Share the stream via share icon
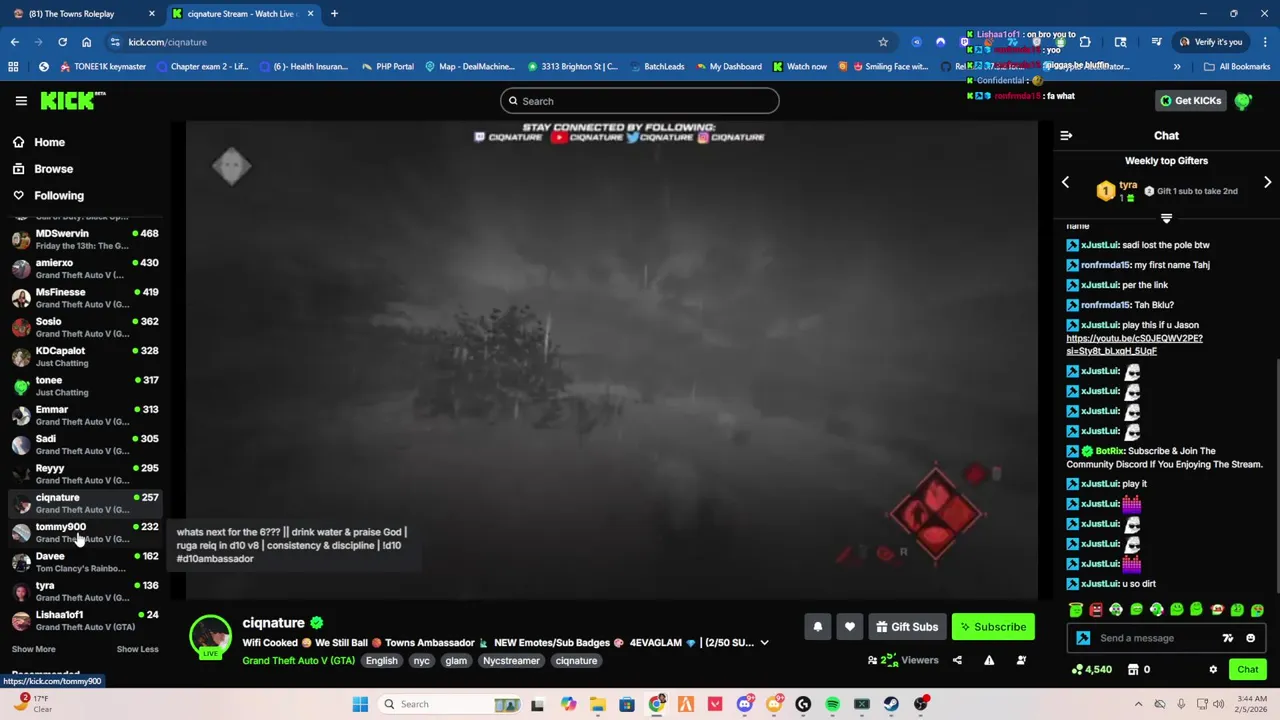 click(957, 660)
